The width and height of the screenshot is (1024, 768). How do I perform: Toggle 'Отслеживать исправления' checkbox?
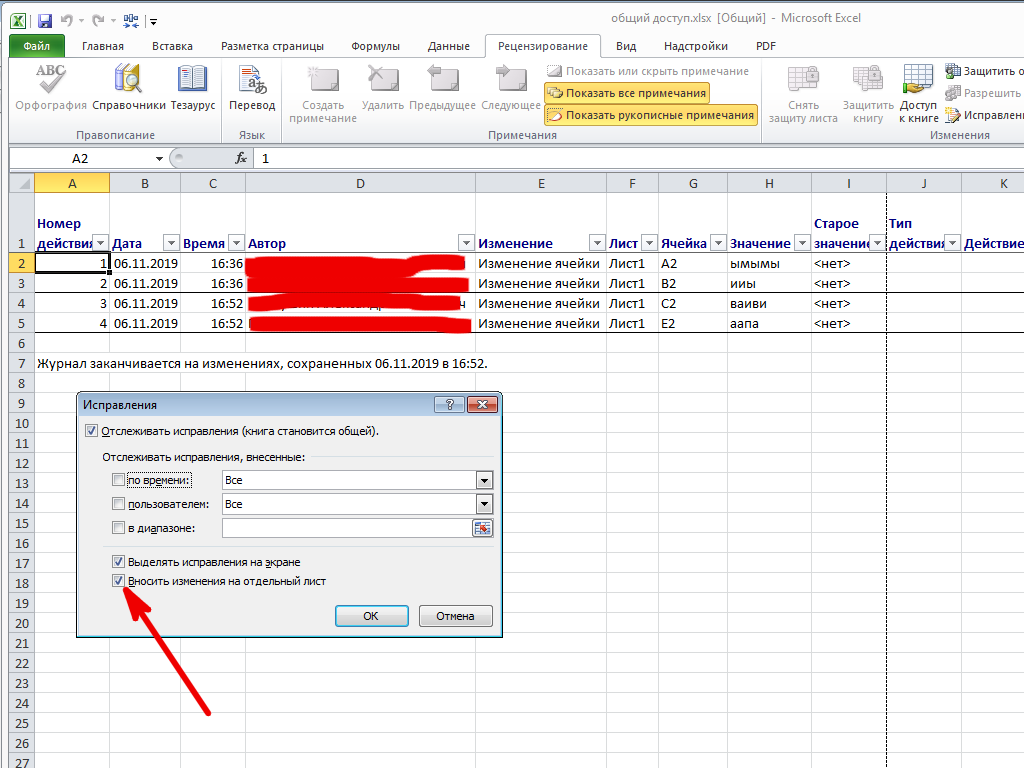coord(92,431)
